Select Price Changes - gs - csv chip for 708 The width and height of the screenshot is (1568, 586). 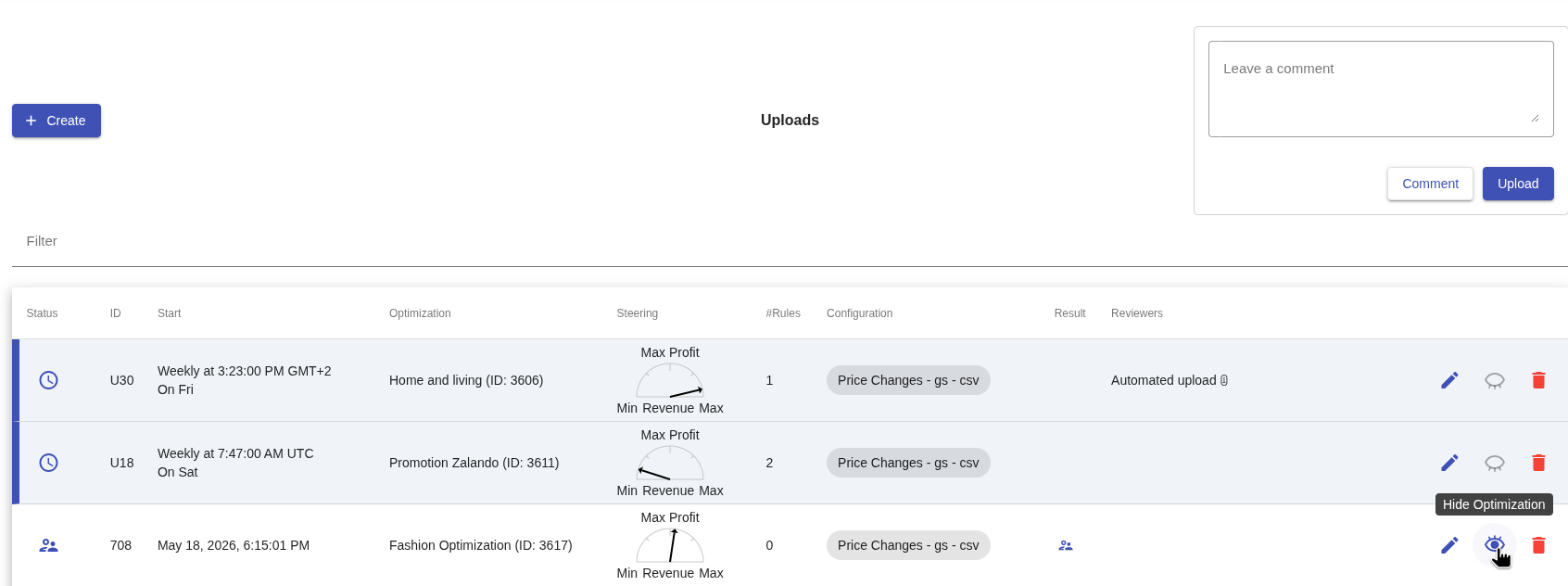coord(908,545)
